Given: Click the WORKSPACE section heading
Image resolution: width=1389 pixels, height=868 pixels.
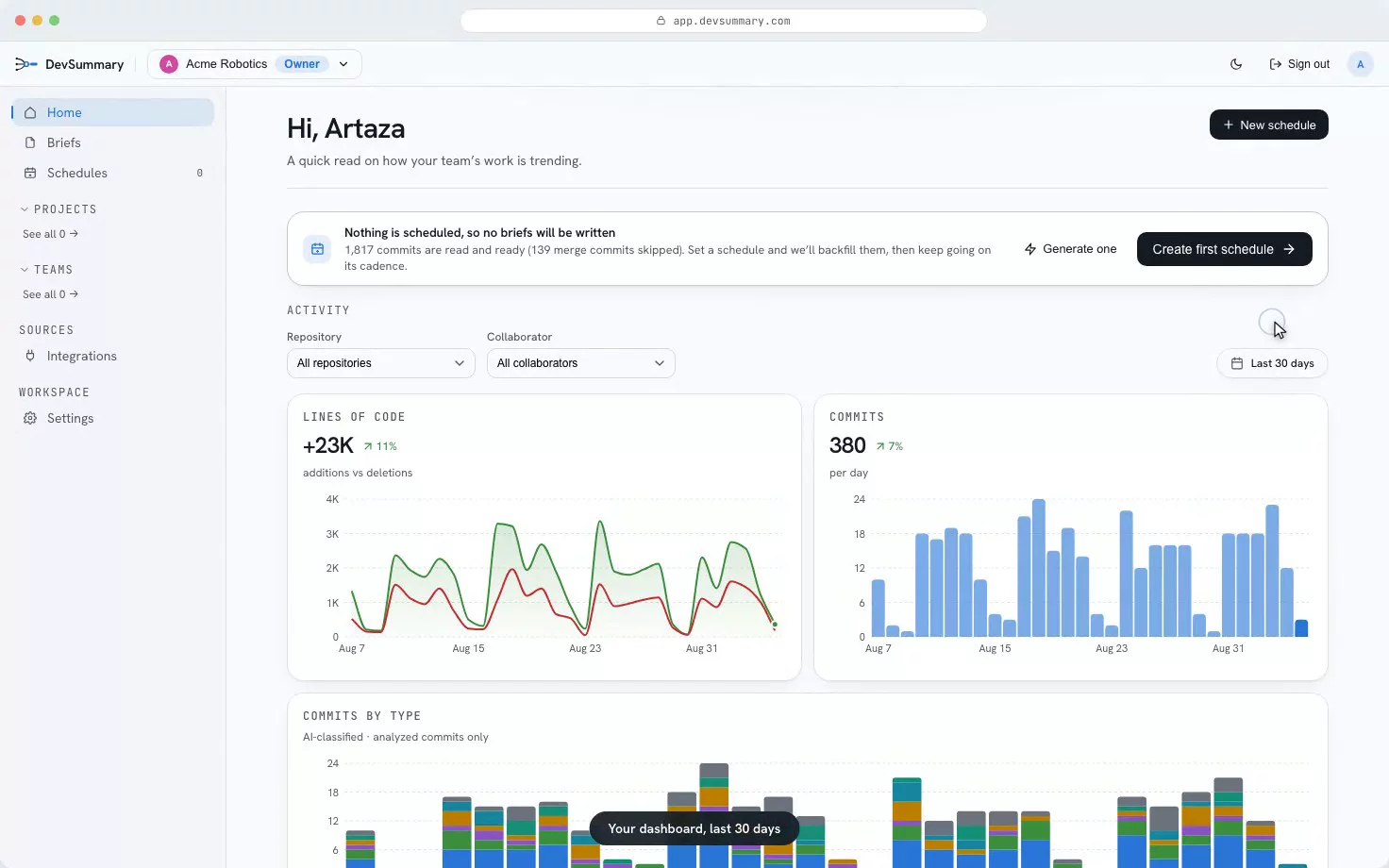Looking at the screenshot, I should [54, 392].
